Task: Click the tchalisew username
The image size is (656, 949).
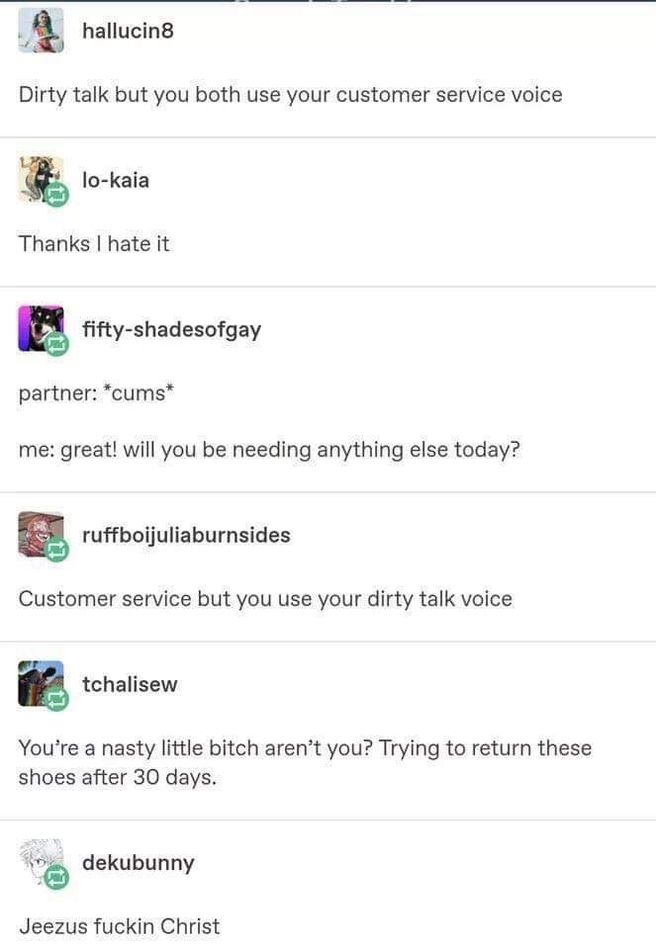Action: click(x=130, y=684)
